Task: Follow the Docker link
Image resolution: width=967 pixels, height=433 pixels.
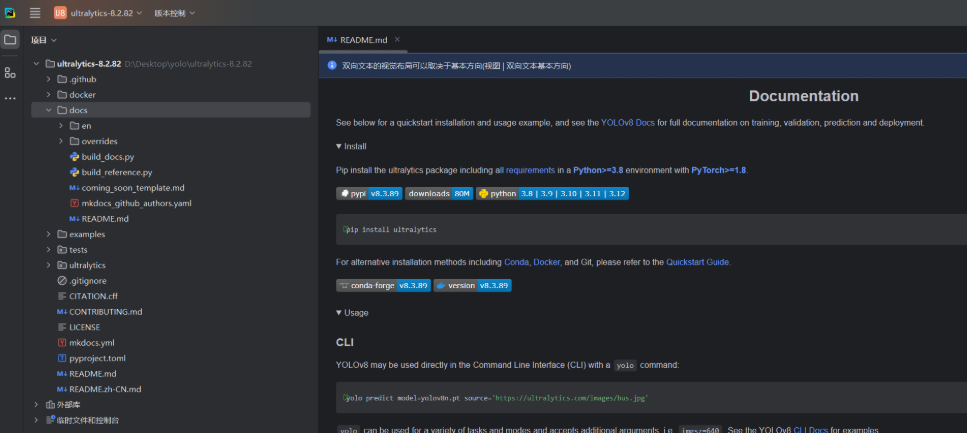Action: point(546,262)
